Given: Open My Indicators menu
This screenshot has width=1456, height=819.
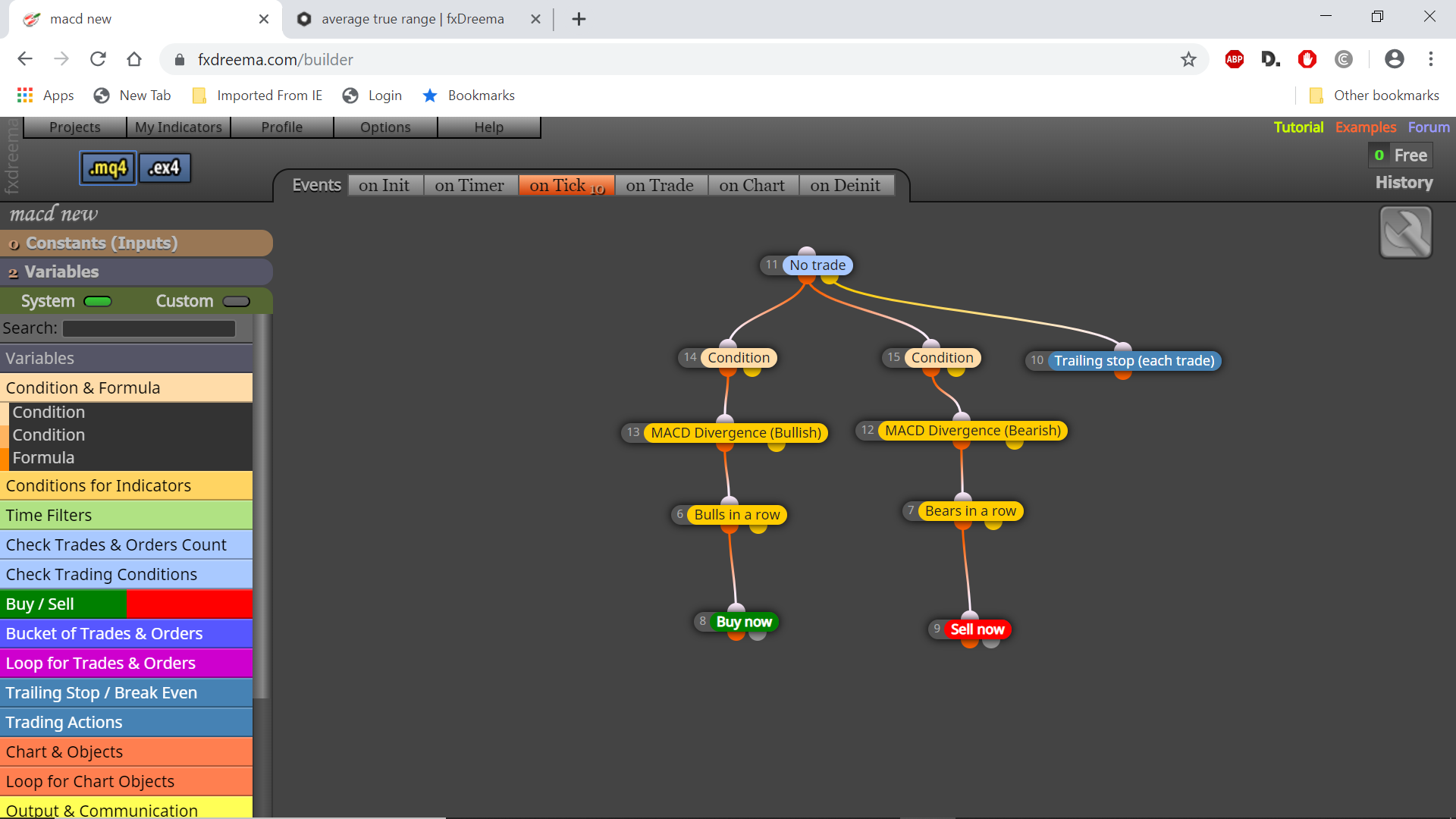Looking at the screenshot, I should point(178,127).
